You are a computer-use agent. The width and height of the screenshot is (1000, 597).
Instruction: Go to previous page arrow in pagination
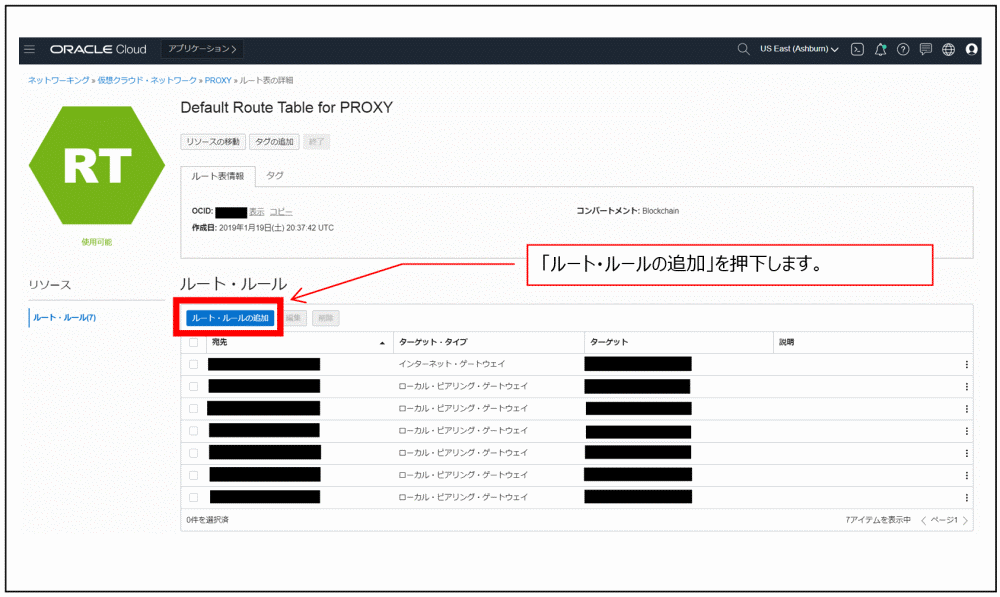[x=923, y=520]
